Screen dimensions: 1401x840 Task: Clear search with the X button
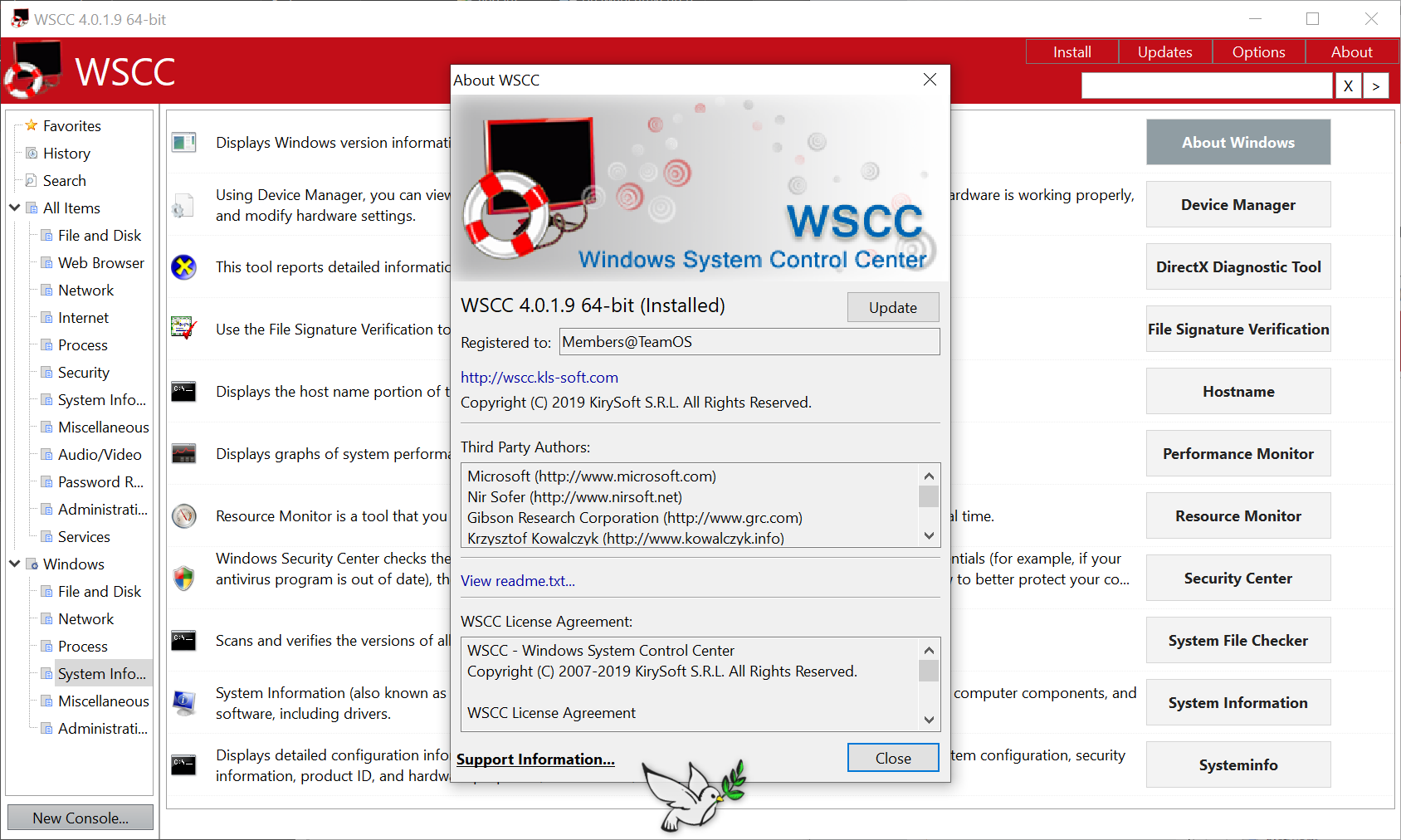coord(1348,85)
